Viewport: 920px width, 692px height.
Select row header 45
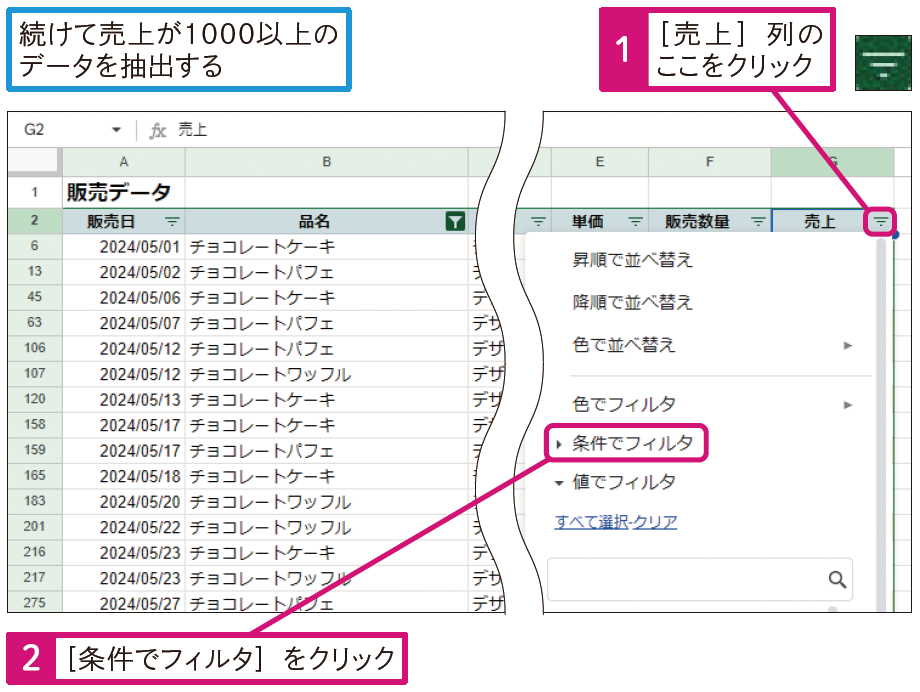tap(35, 297)
